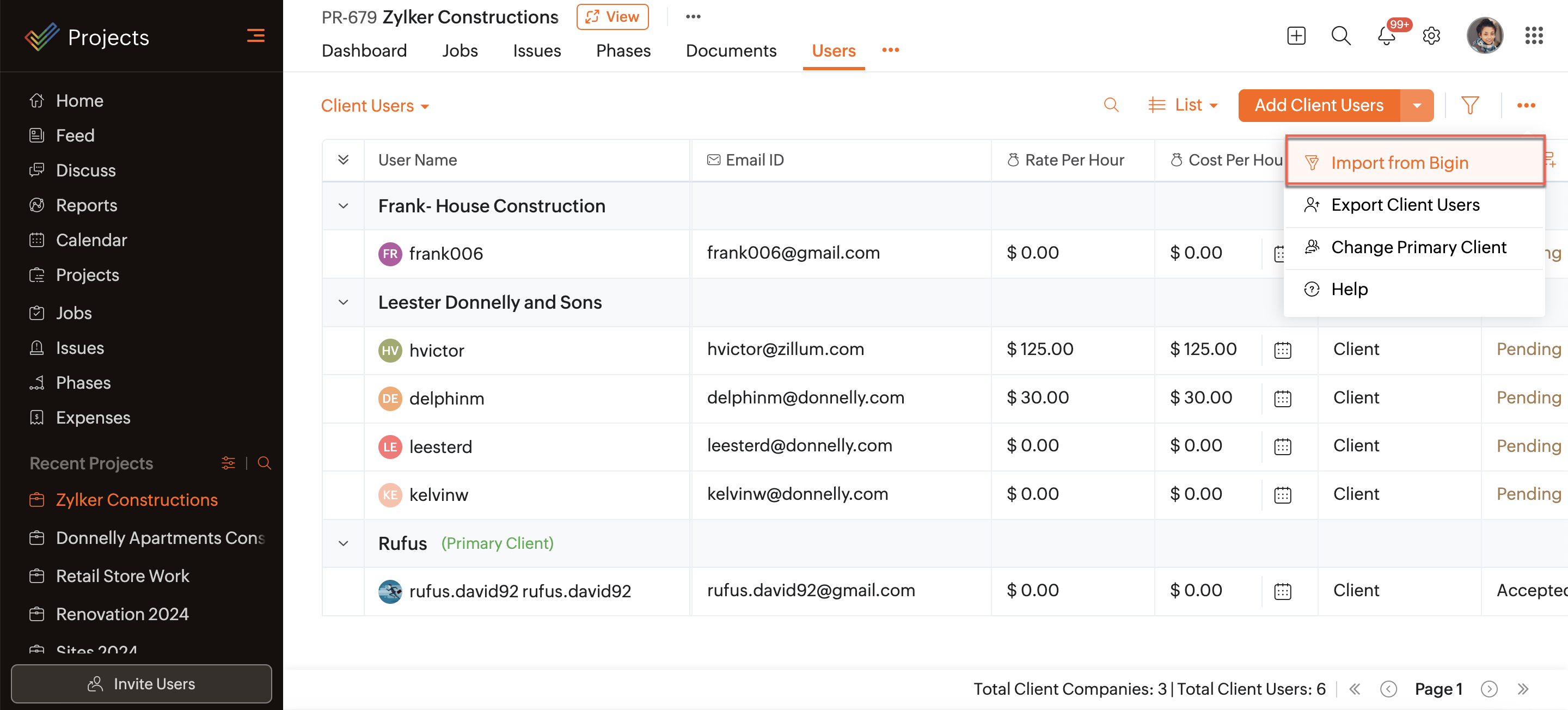Collapse Leester Donnelly and Sons group
The image size is (1568, 710).
(344, 302)
